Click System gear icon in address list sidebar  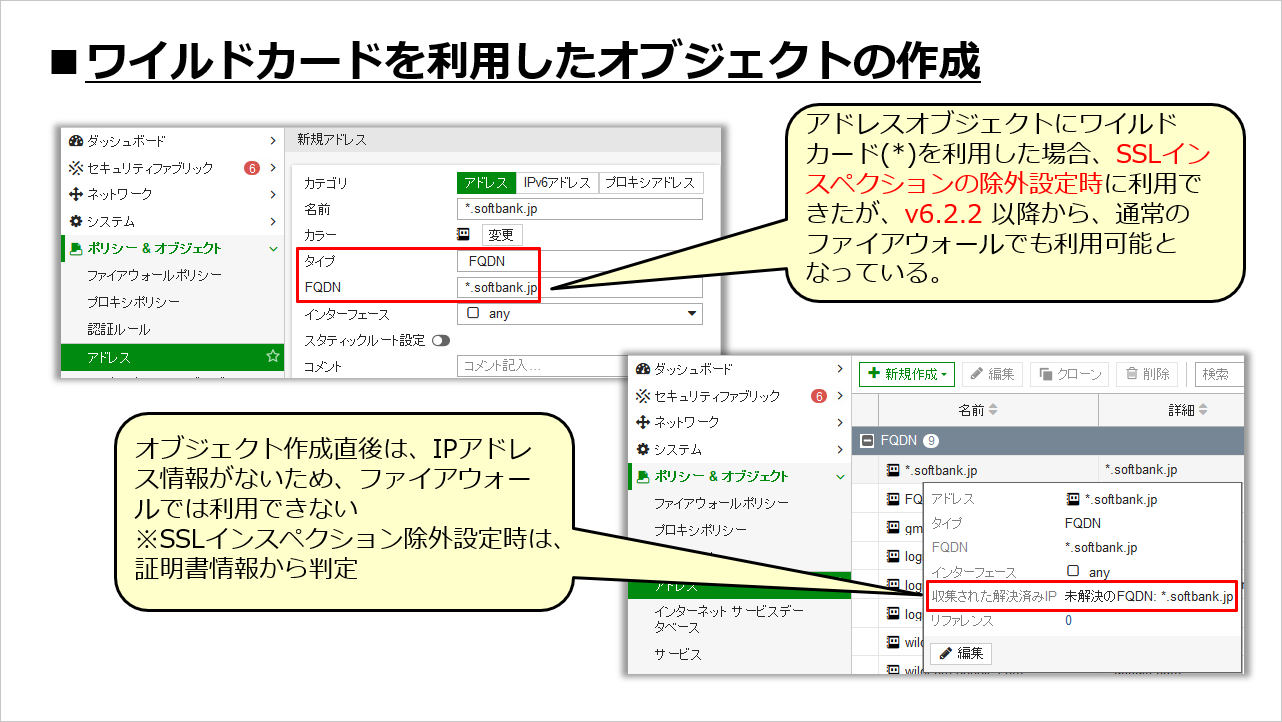click(x=643, y=449)
